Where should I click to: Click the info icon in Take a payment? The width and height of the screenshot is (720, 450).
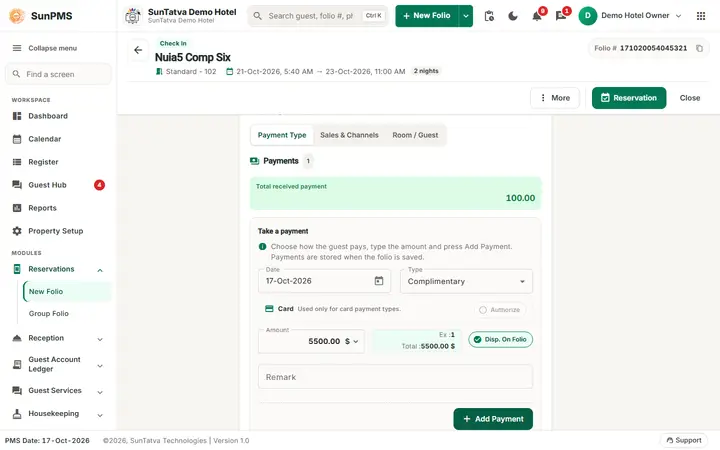click(x=263, y=247)
